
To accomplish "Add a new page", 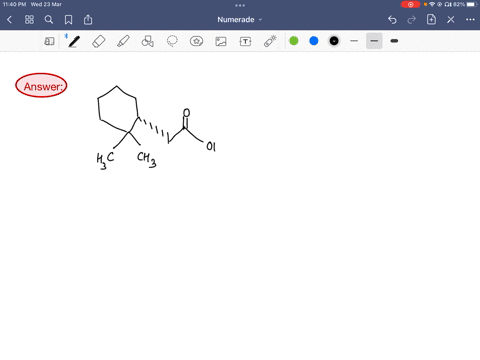I will click(x=431, y=20).
